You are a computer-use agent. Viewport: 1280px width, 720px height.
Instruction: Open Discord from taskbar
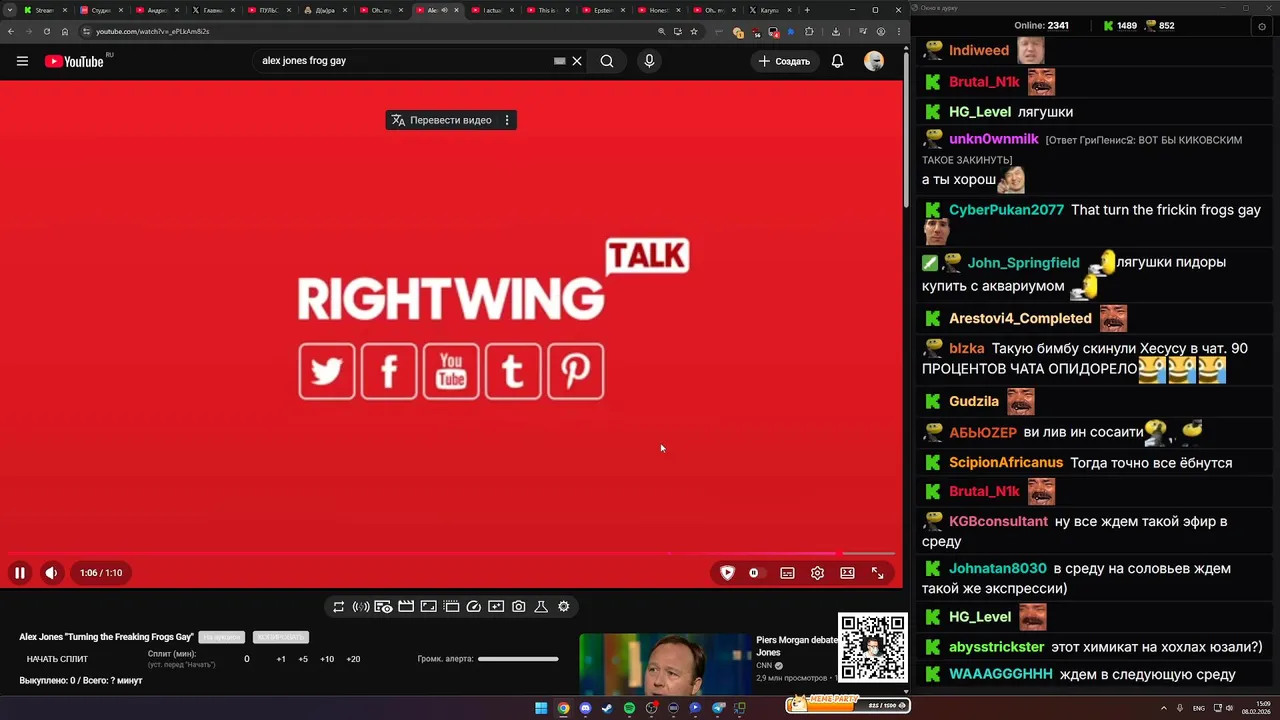coord(585,708)
